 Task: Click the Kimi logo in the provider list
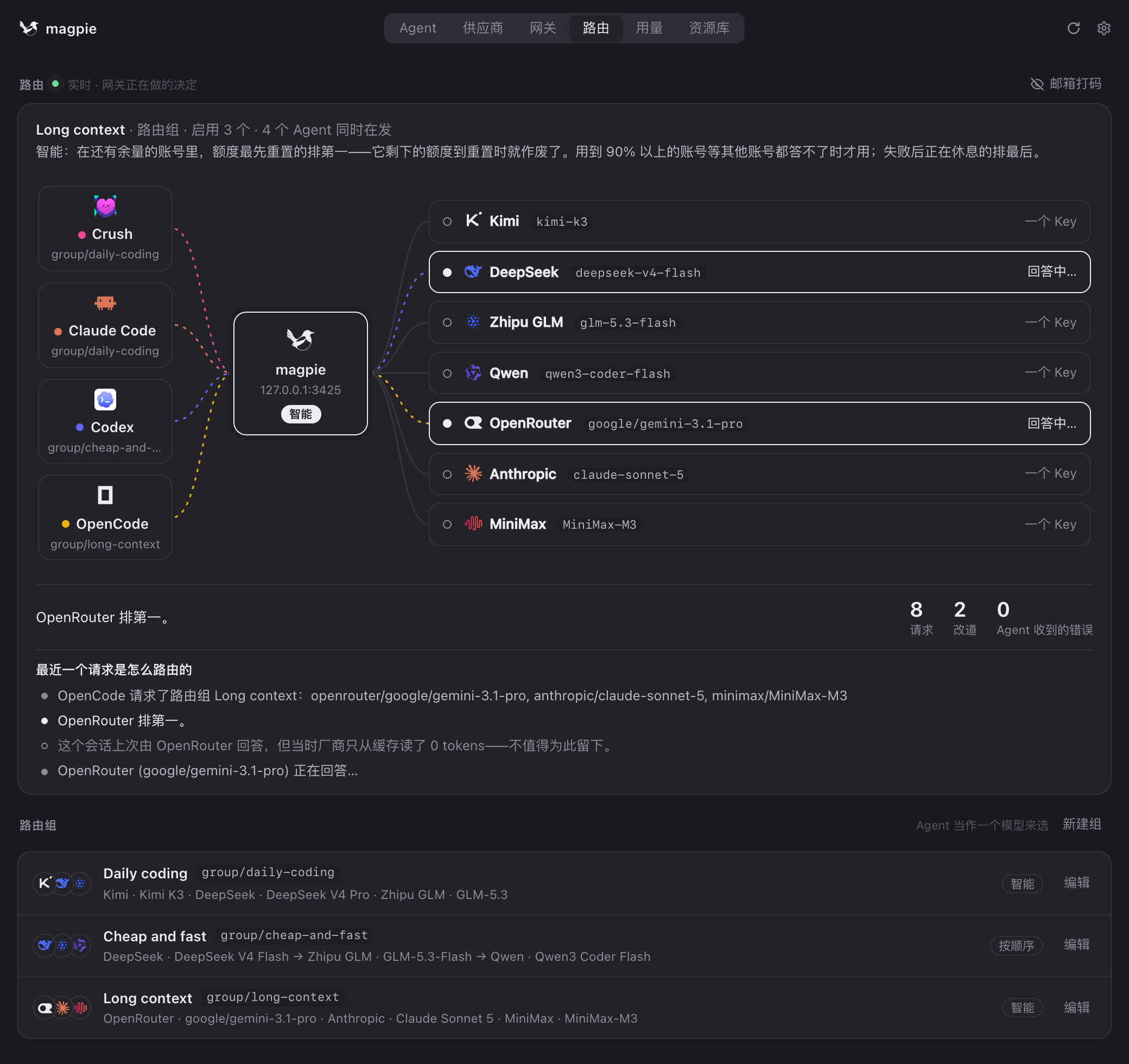click(x=474, y=220)
